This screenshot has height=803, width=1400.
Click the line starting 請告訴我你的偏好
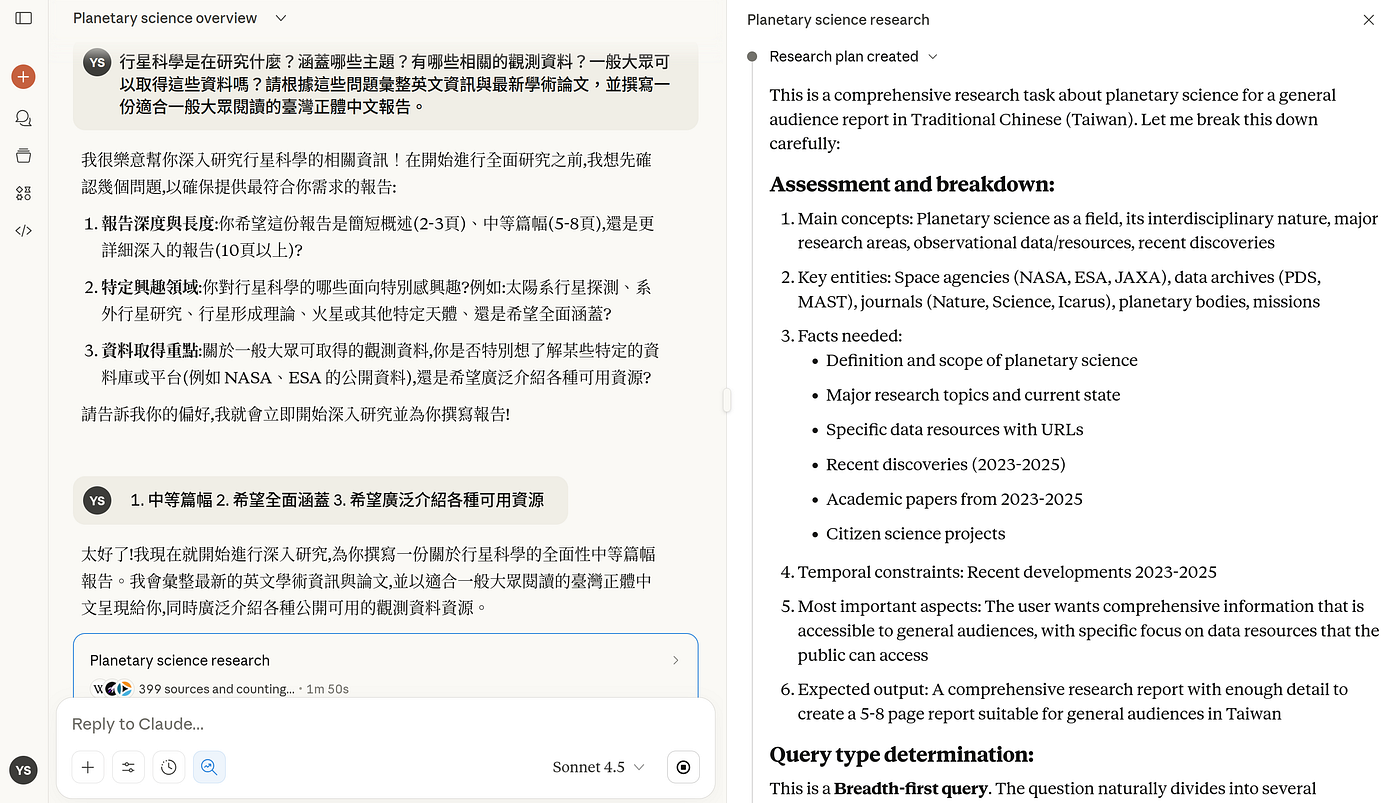coord(296,413)
